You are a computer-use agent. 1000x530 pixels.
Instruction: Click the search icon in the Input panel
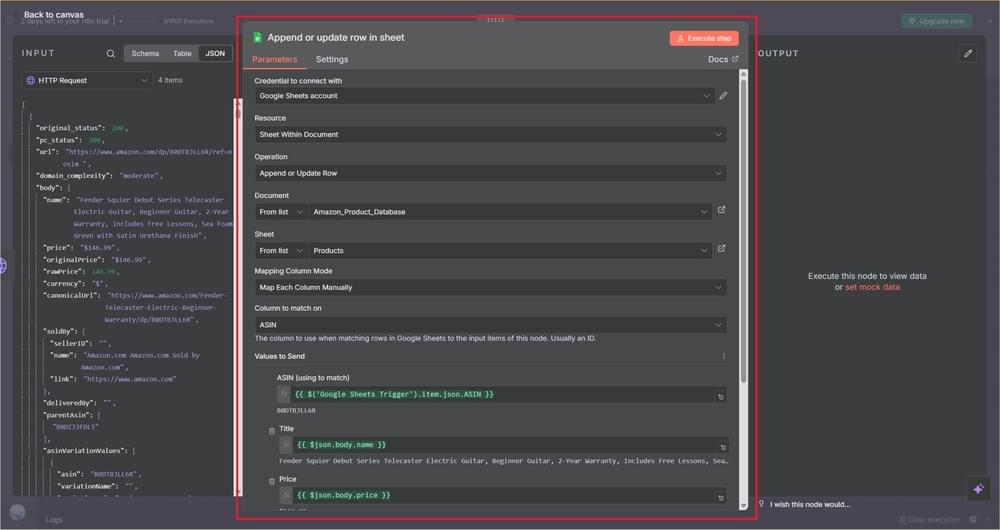pos(111,54)
